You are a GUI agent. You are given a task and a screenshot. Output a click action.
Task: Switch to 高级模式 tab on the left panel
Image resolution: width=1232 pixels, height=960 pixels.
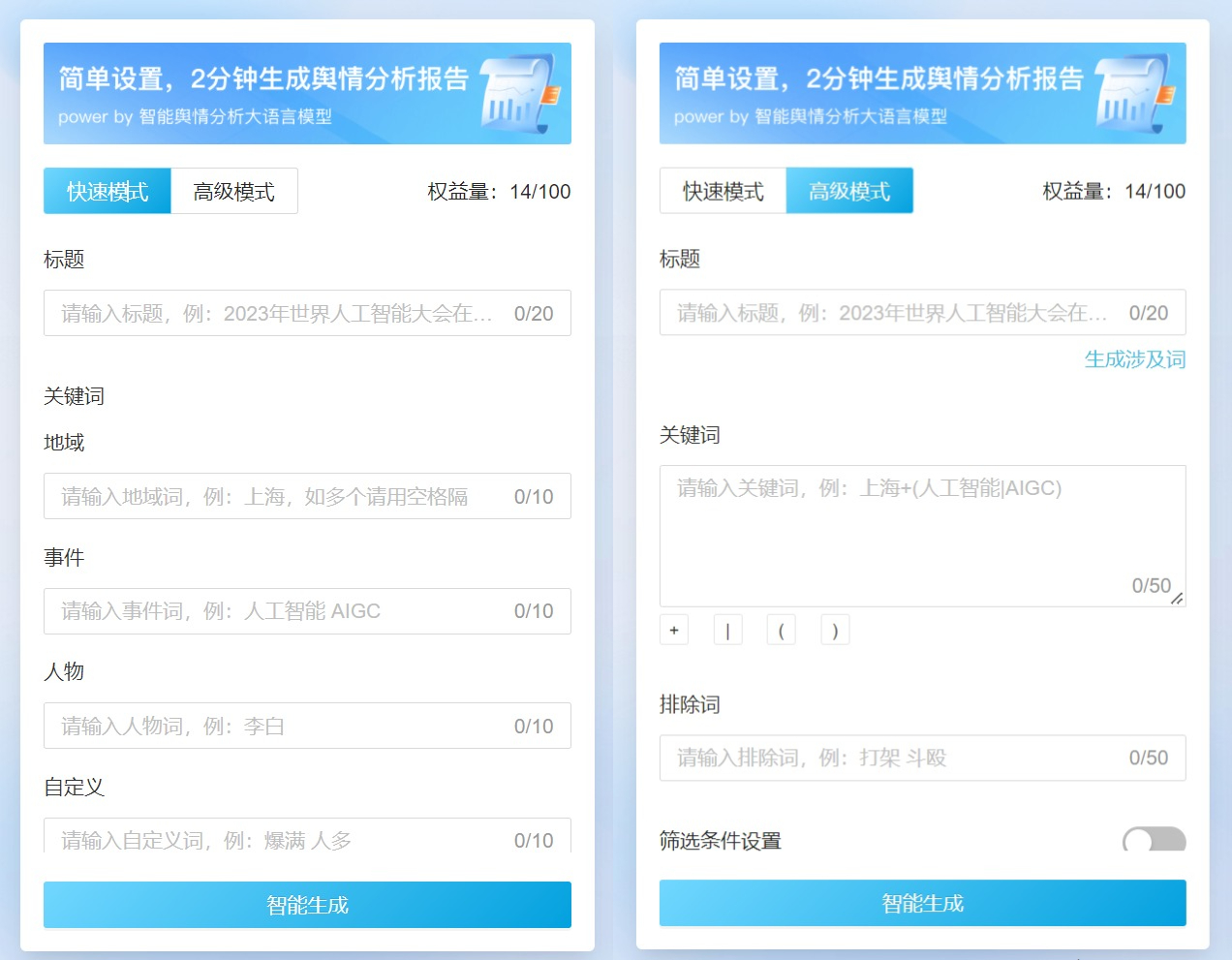coord(233,191)
